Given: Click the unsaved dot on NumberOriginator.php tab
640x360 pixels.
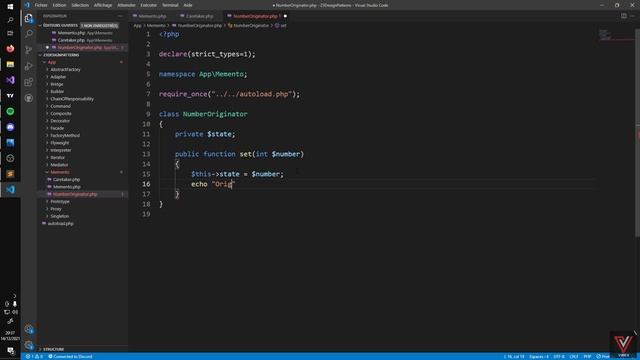Looking at the screenshot, I should tap(285, 16).
